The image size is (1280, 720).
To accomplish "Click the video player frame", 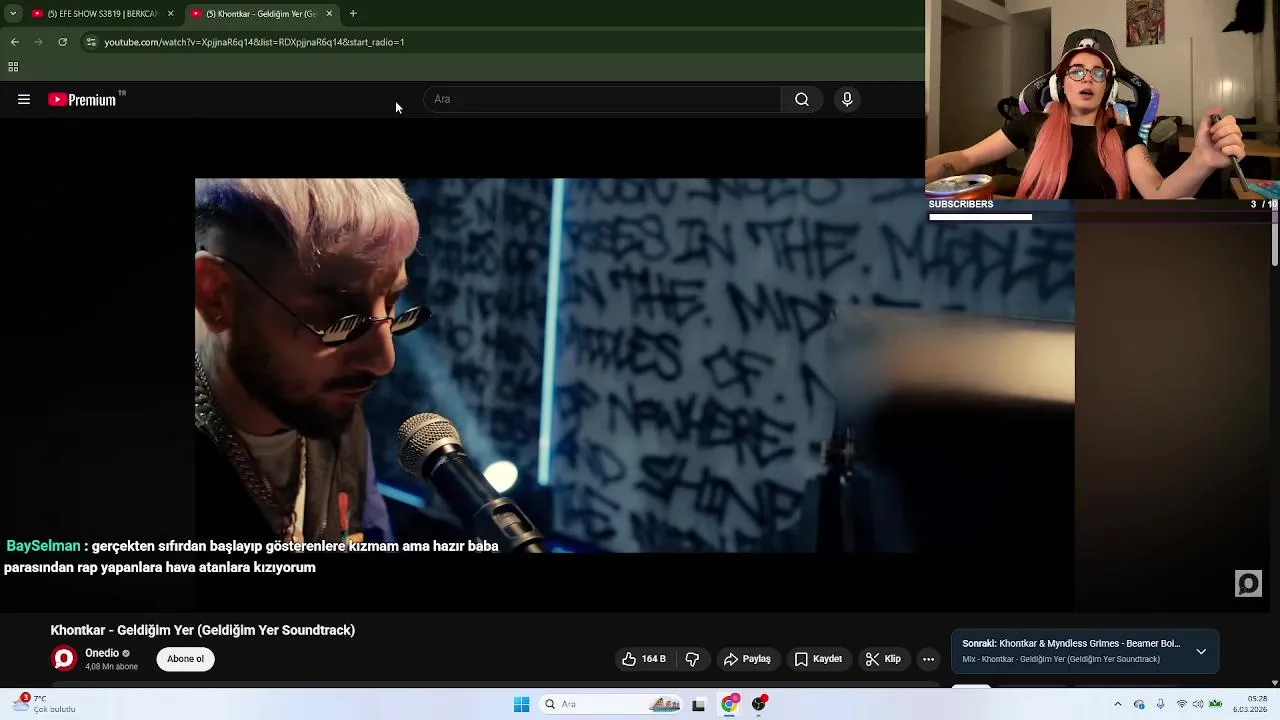I will (635, 365).
